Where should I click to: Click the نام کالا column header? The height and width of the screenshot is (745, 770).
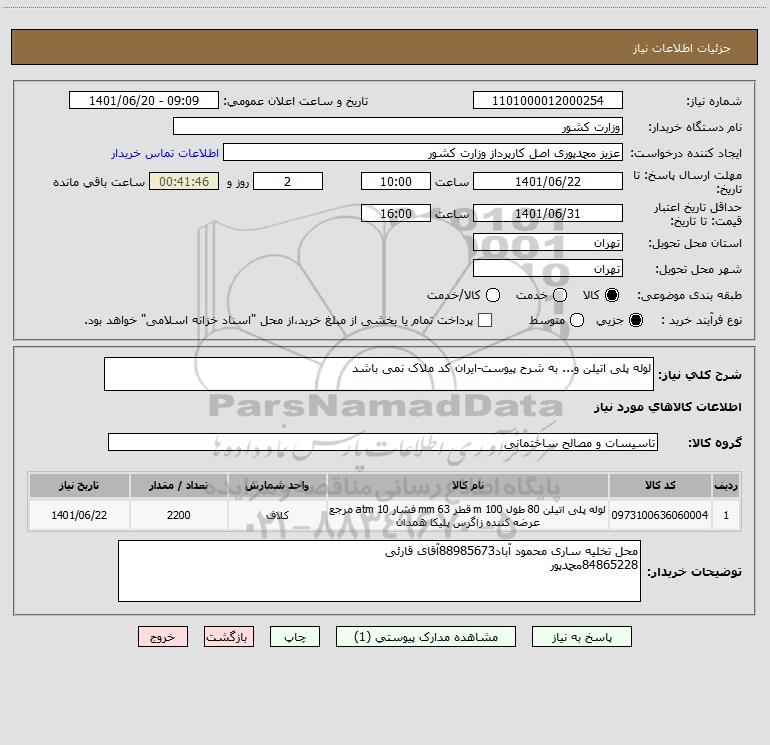pos(468,485)
